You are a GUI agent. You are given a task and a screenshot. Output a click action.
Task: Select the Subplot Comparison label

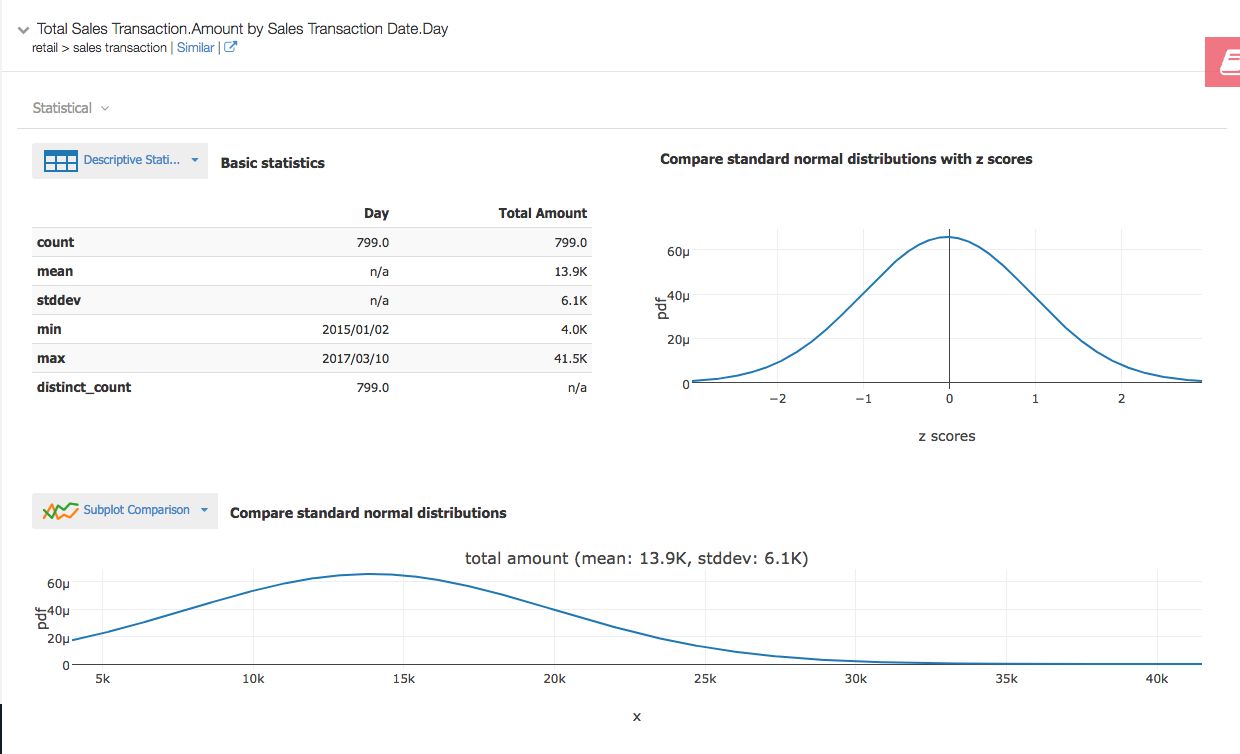point(136,510)
